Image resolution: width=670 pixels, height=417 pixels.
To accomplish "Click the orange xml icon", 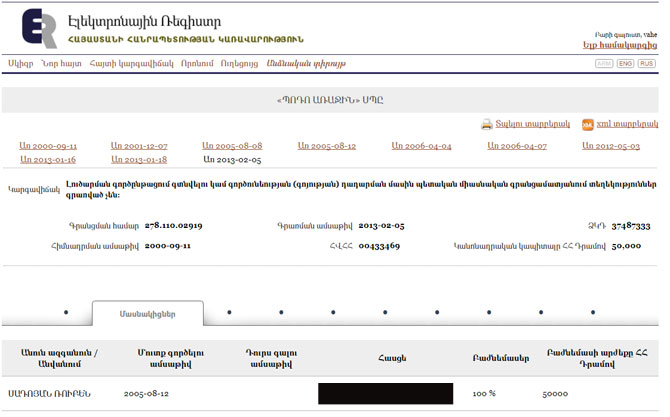I will click(588, 124).
